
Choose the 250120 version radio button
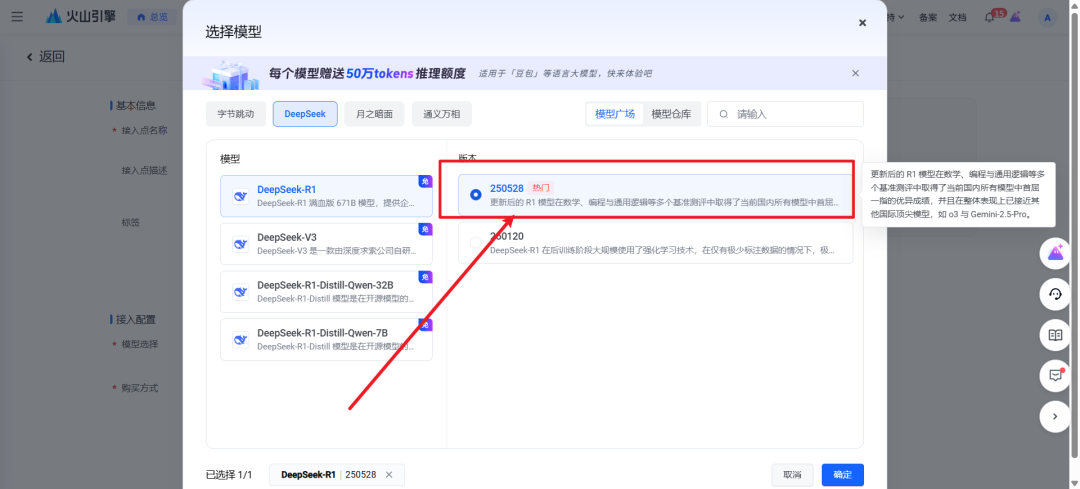pyautogui.click(x=476, y=242)
